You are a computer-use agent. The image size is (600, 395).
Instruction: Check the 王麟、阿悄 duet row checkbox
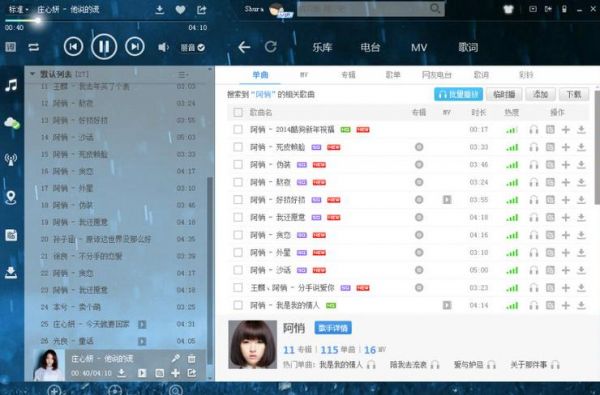238,288
